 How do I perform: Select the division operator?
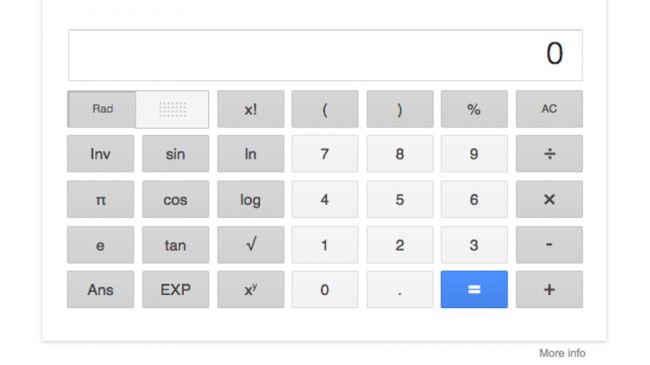(x=549, y=154)
